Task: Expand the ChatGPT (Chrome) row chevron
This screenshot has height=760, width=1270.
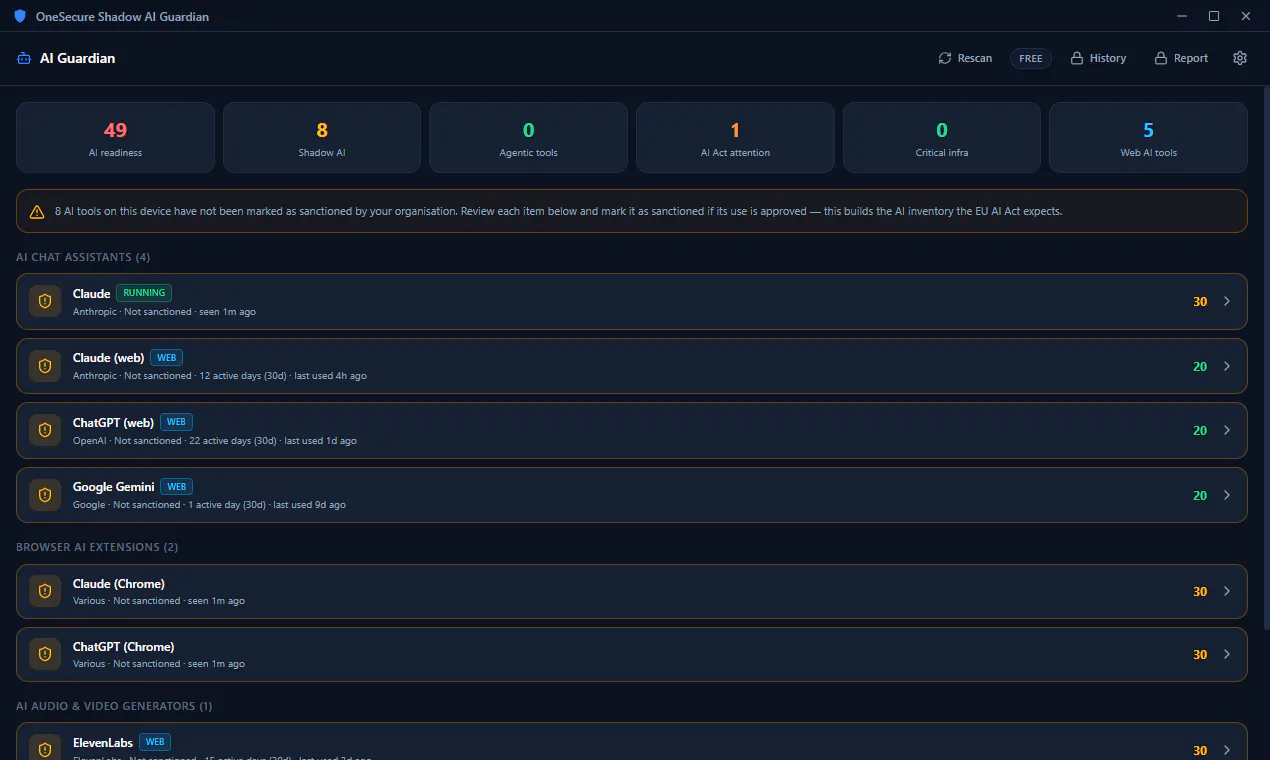Action: click(x=1227, y=654)
